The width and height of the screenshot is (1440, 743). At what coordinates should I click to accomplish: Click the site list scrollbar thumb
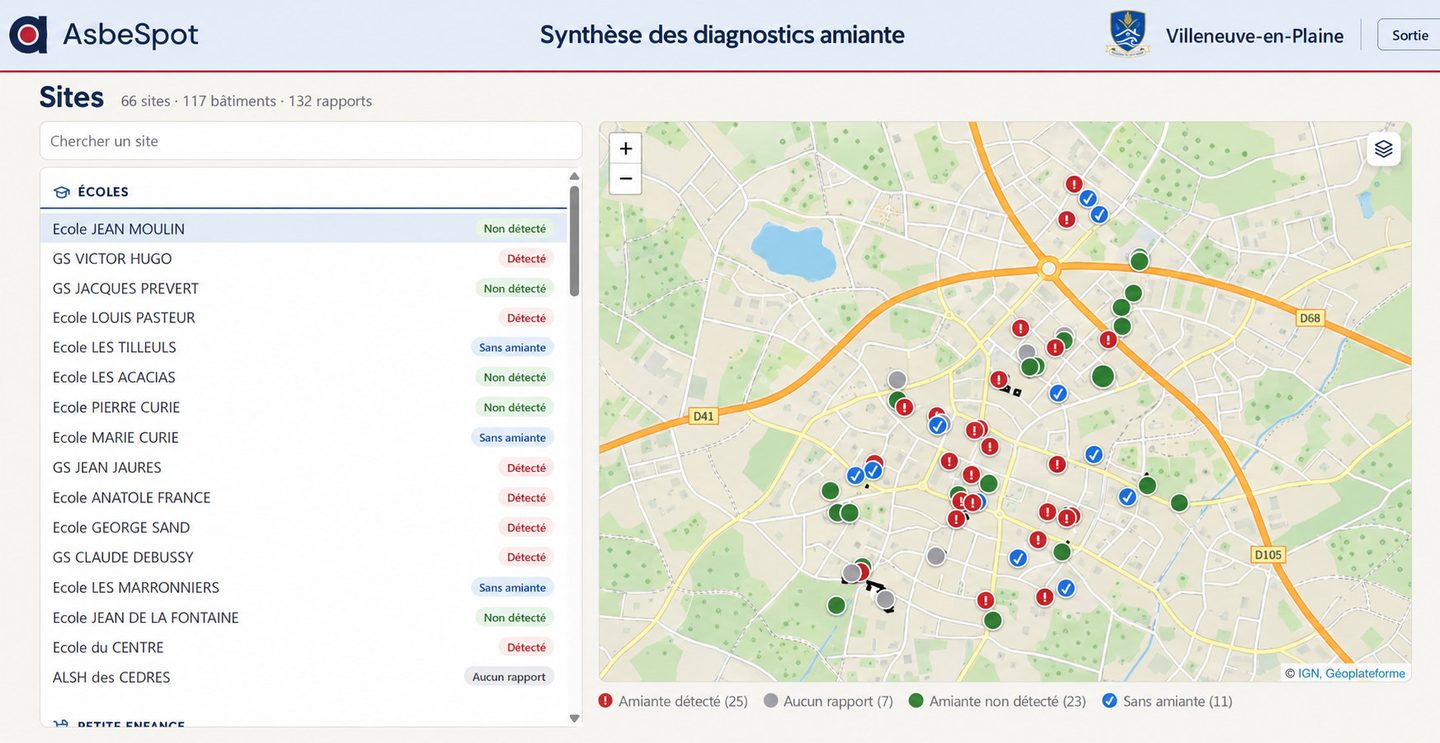tap(574, 240)
